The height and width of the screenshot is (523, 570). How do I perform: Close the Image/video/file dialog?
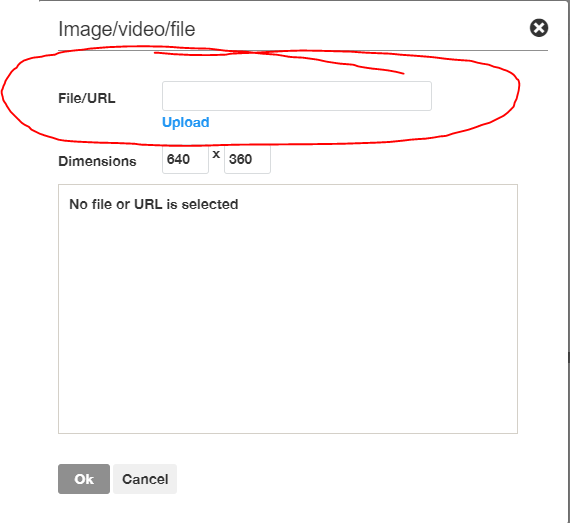click(539, 28)
